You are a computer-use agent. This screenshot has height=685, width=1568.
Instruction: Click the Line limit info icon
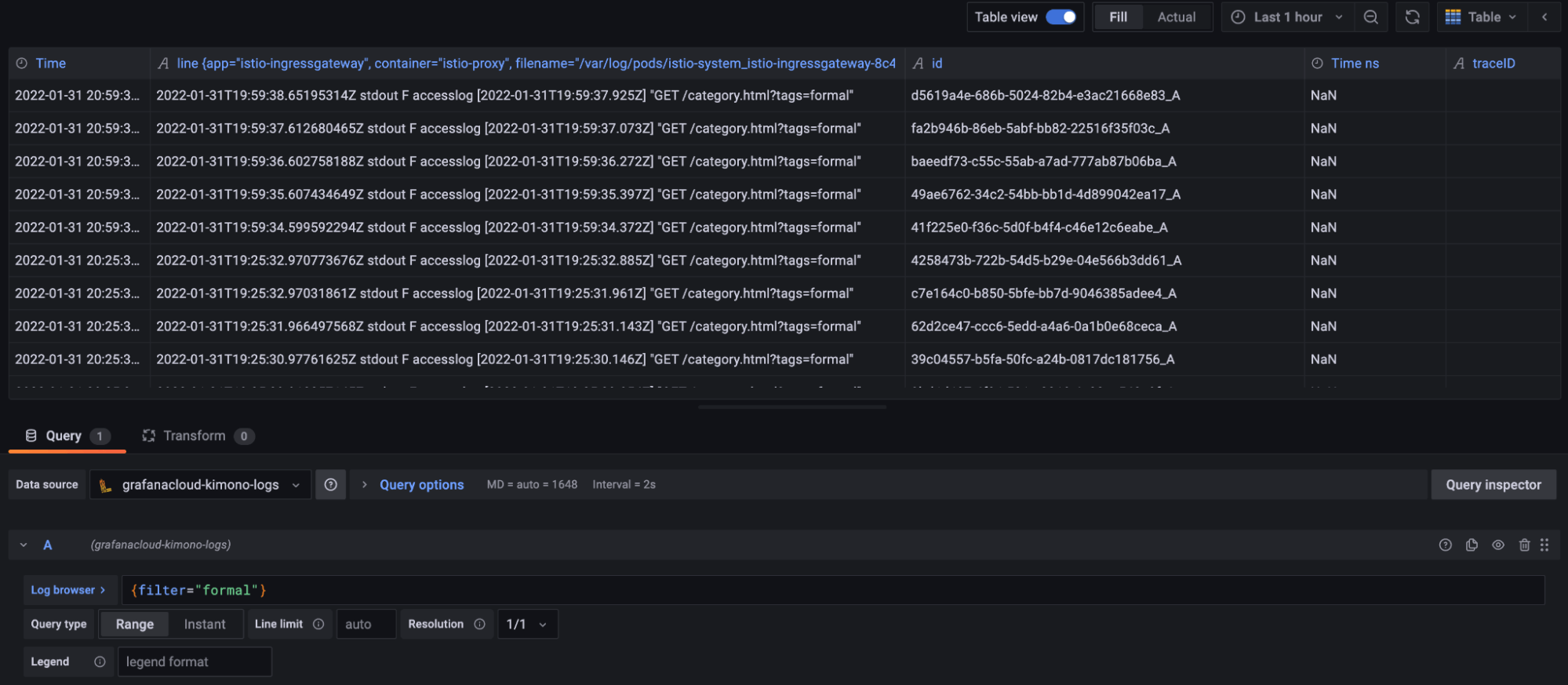click(318, 624)
